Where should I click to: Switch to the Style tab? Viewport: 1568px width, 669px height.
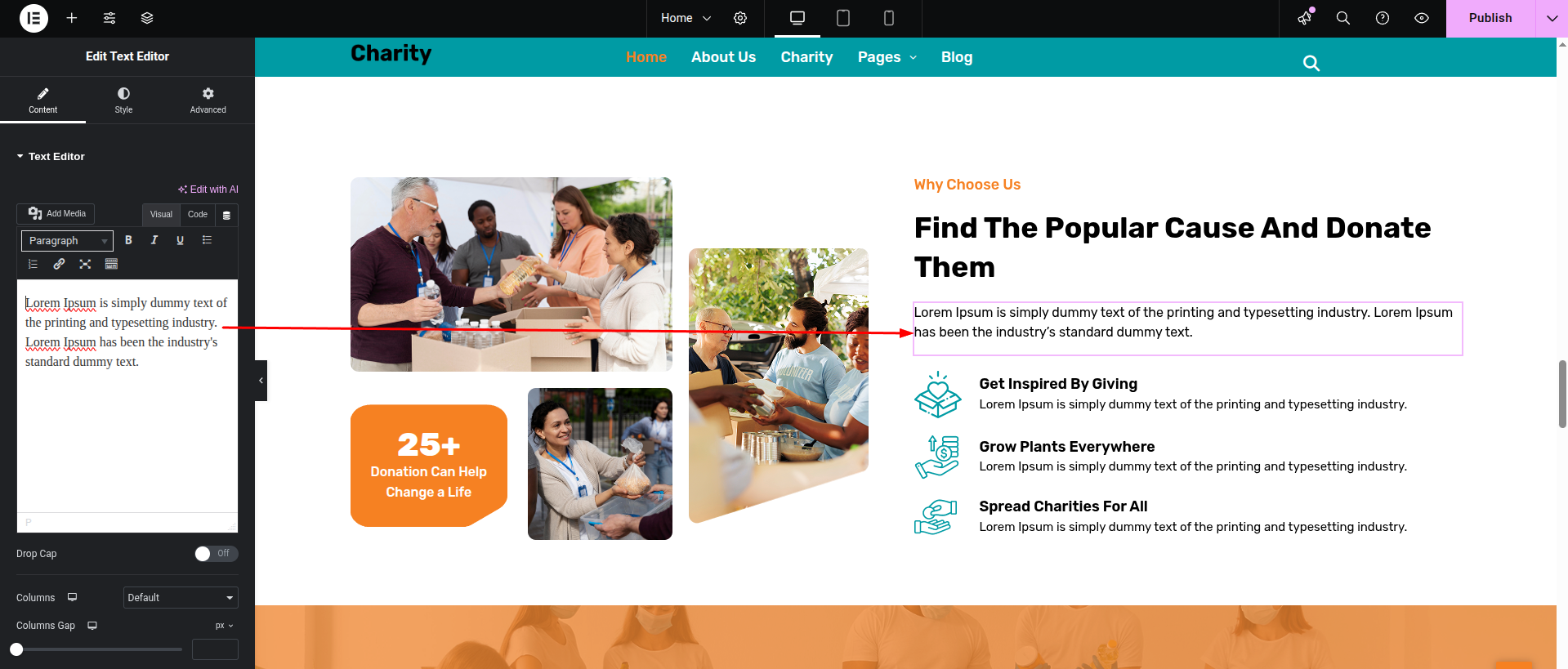point(123,100)
